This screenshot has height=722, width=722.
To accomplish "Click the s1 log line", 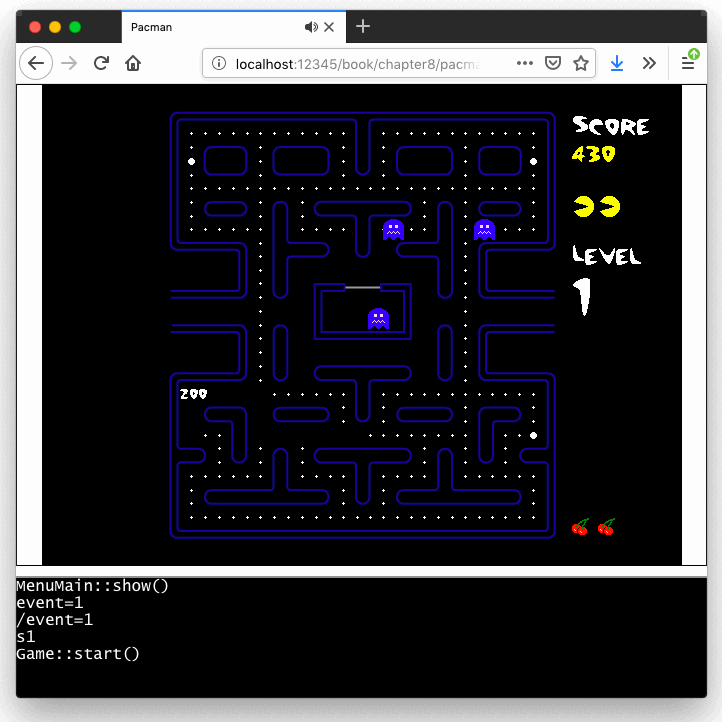I will (26, 637).
